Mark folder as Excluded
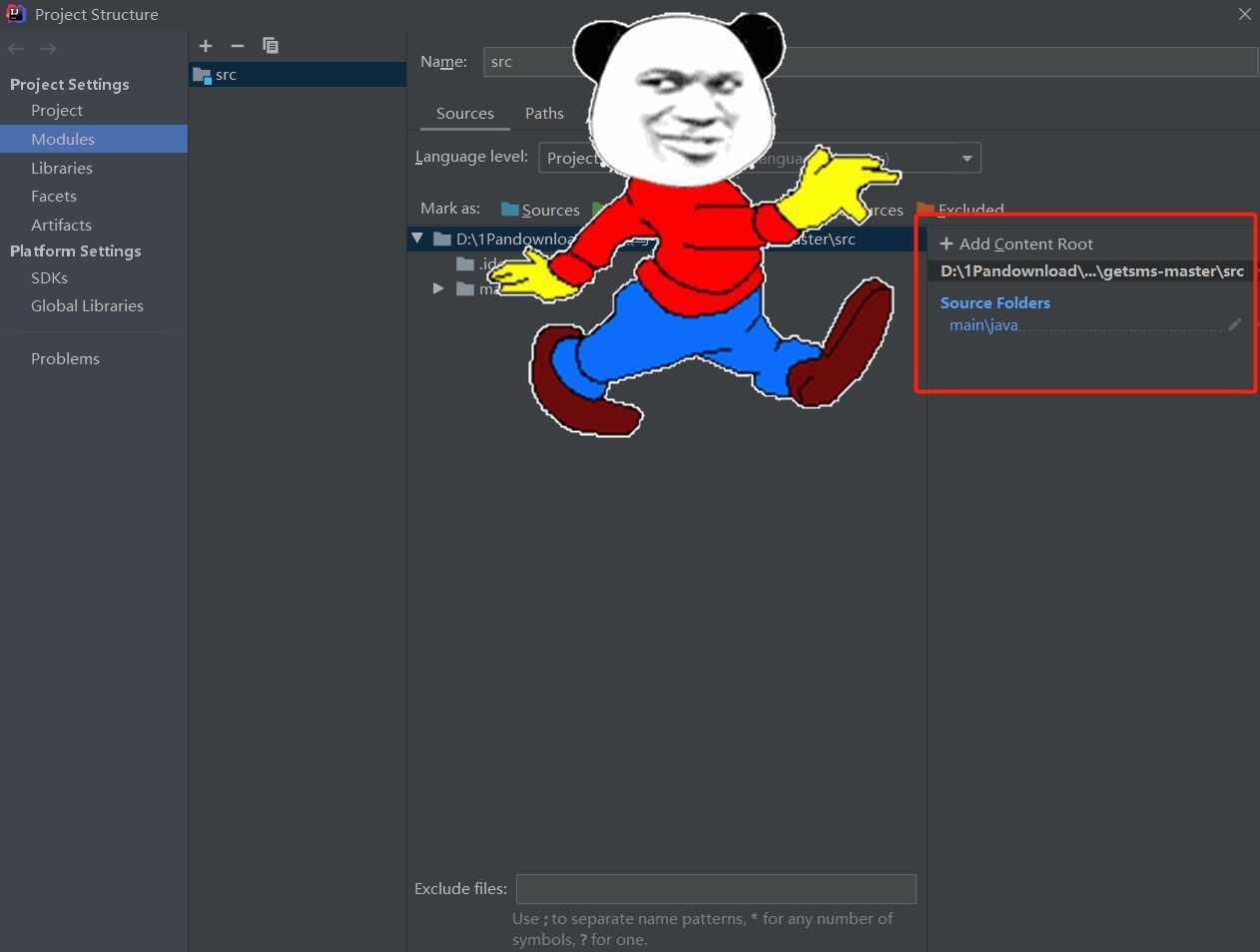Screen dimensions: 1260x952 pos(960,210)
